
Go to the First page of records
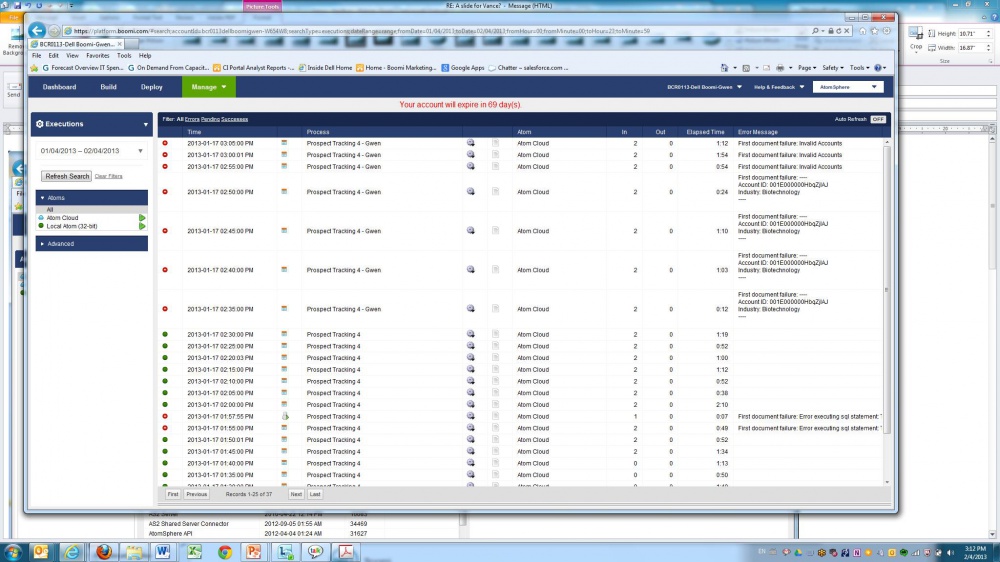point(173,494)
